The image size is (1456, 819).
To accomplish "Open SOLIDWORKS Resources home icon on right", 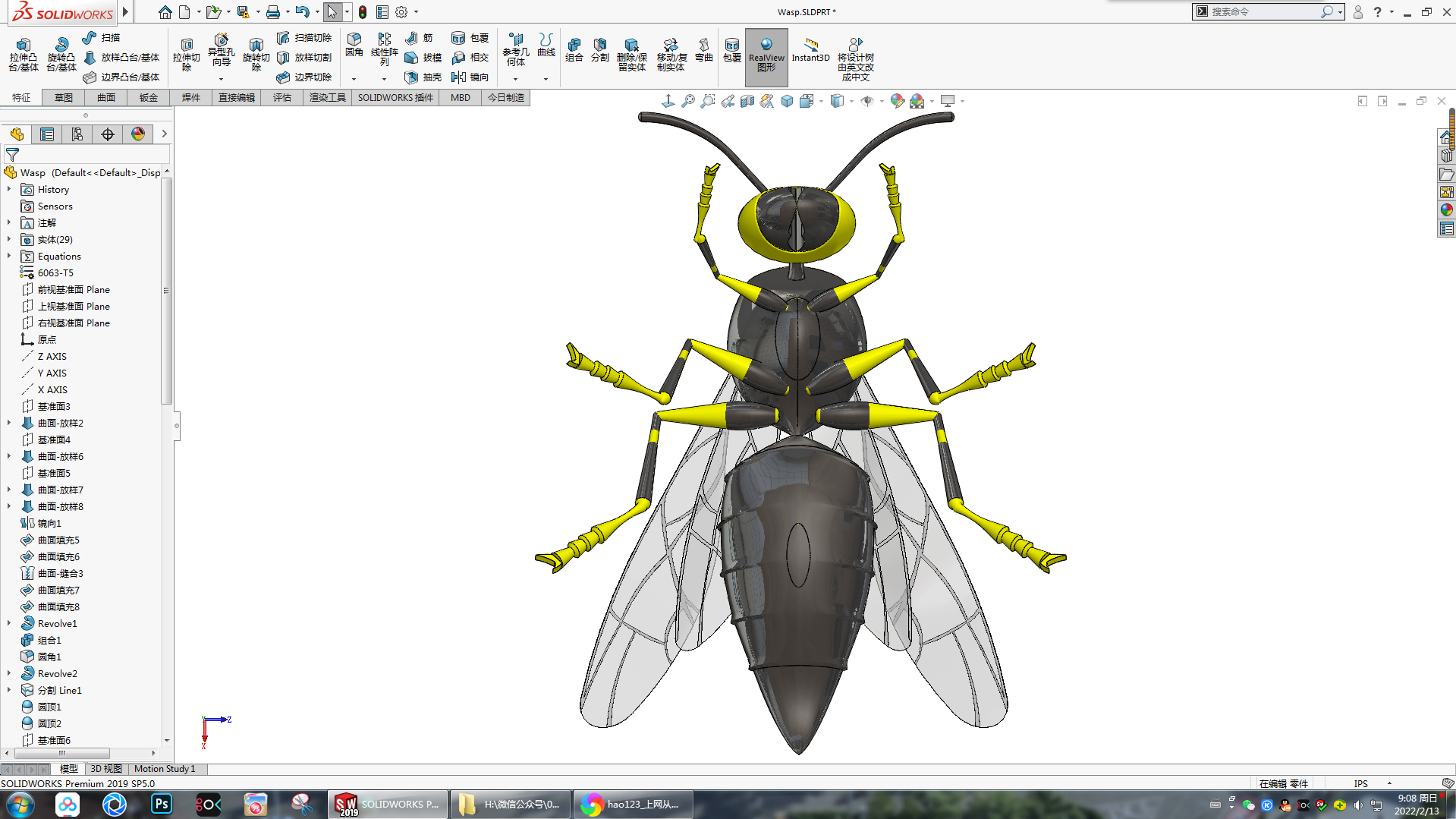I will point(1447,137).
